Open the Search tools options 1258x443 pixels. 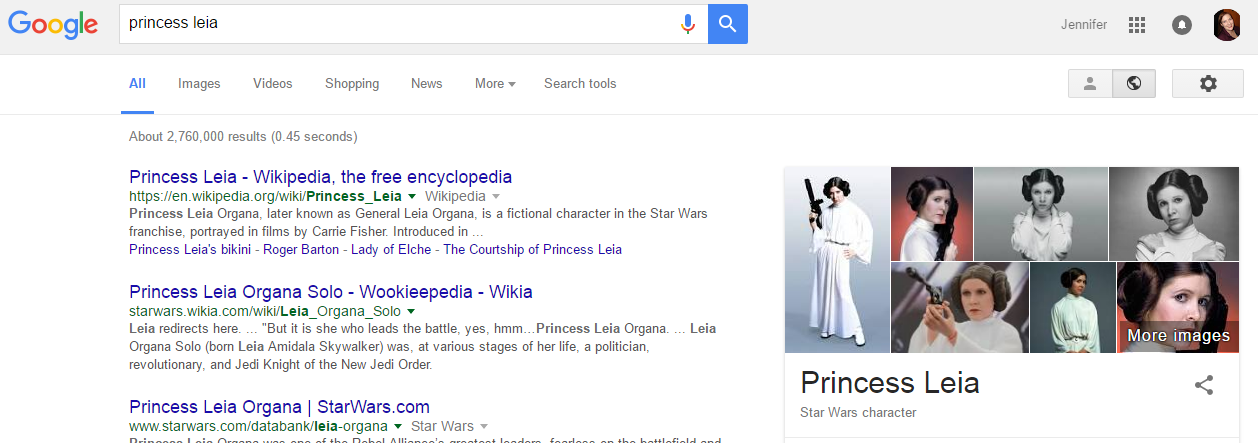pos(580,84)
